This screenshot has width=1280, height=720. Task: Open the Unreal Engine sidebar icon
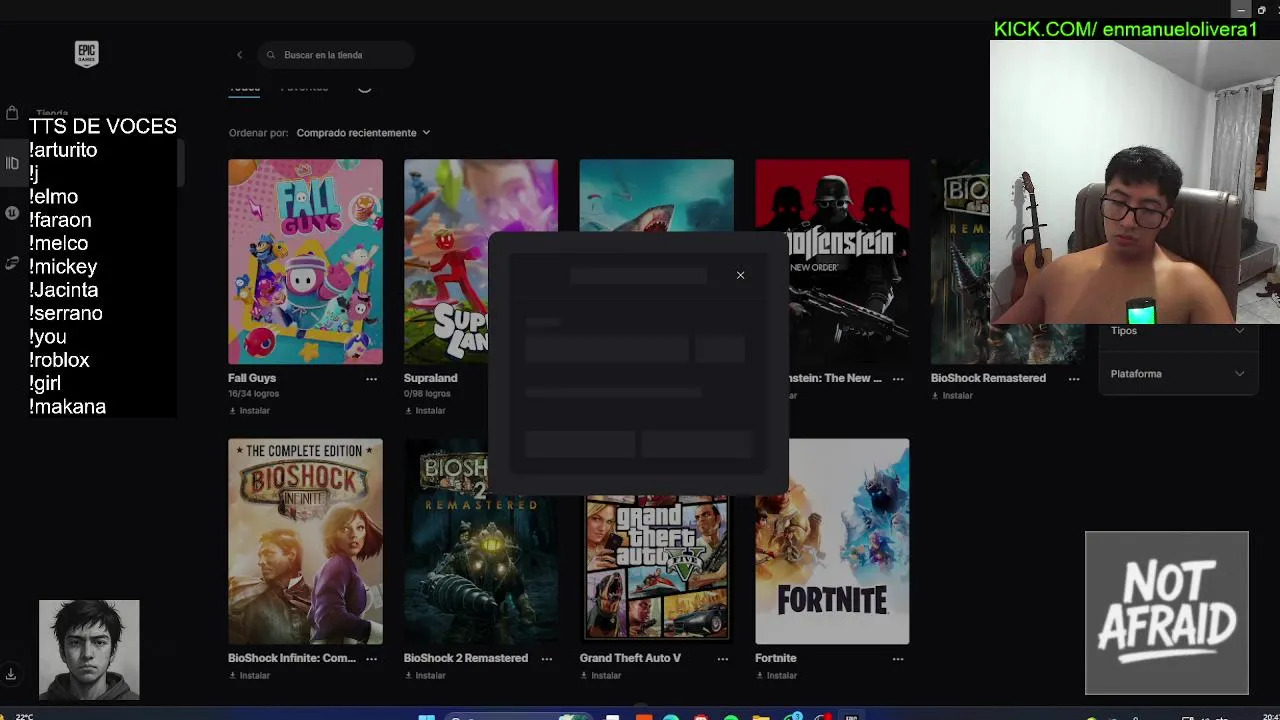[12, 213]
